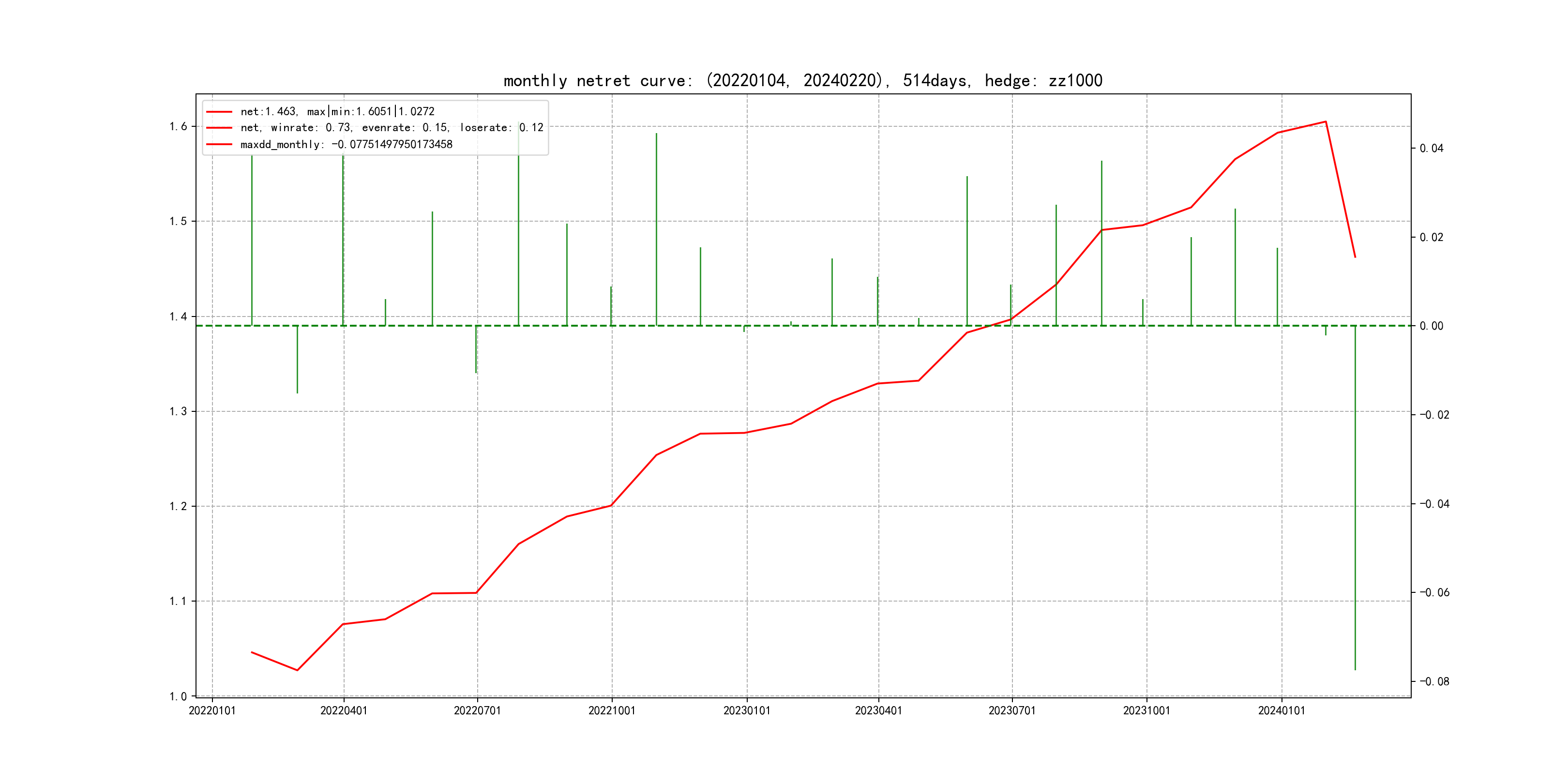The width and height of the screenshot is (1568, 784).
Task: Click the peak point of red net curve
Action: [x=1326, y=122]
